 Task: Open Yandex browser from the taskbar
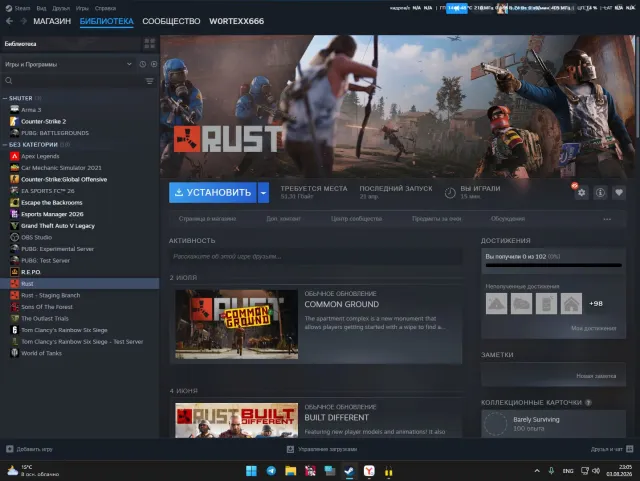(x=369, y=471)
